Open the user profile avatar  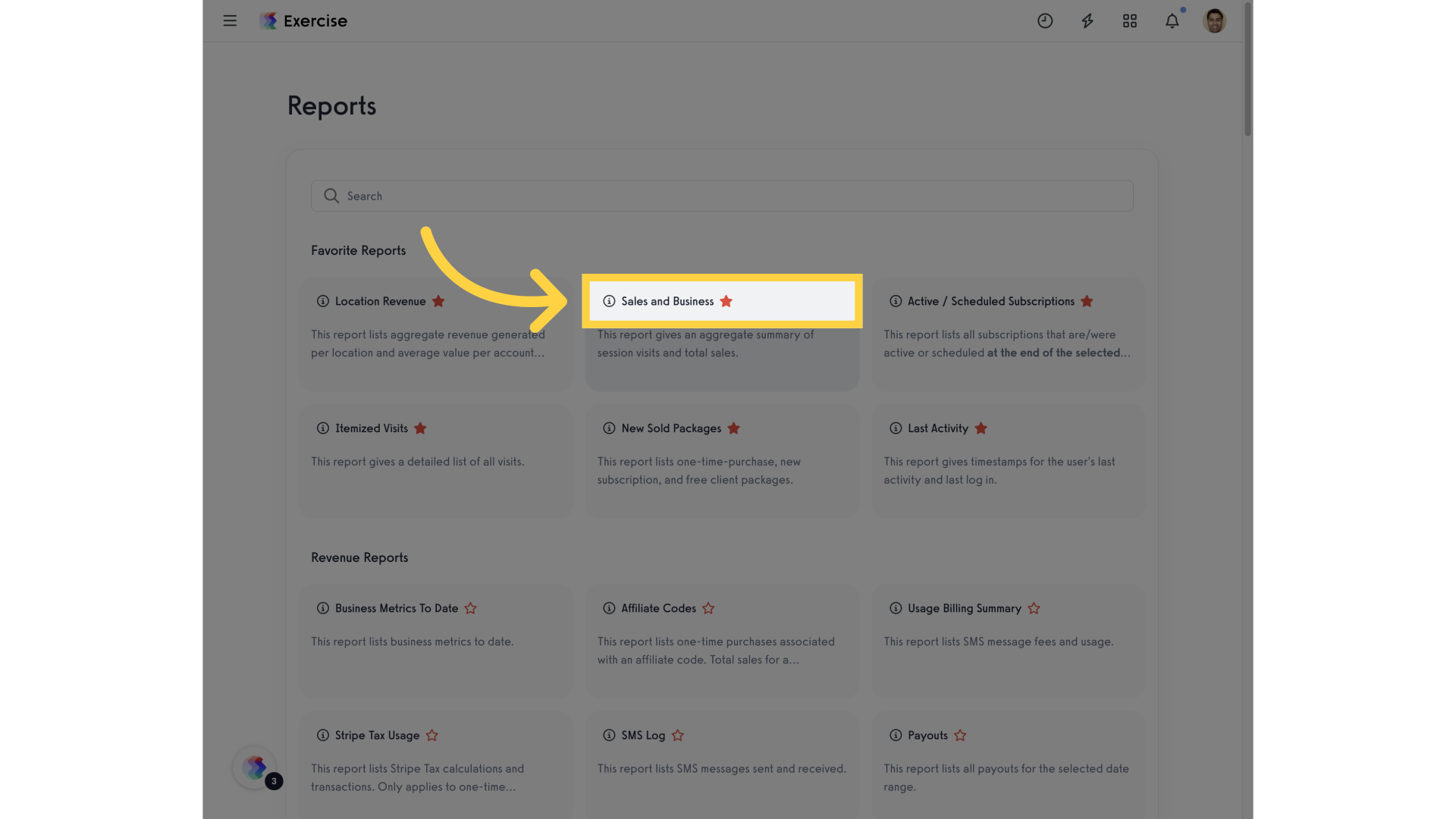click(1214, 21)
